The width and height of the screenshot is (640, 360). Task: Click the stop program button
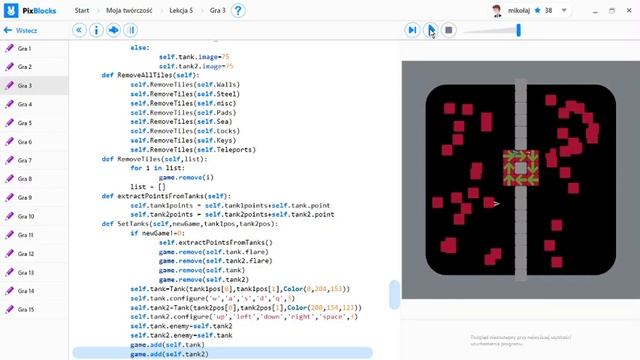pyautogui.click(x=449, y=30)
